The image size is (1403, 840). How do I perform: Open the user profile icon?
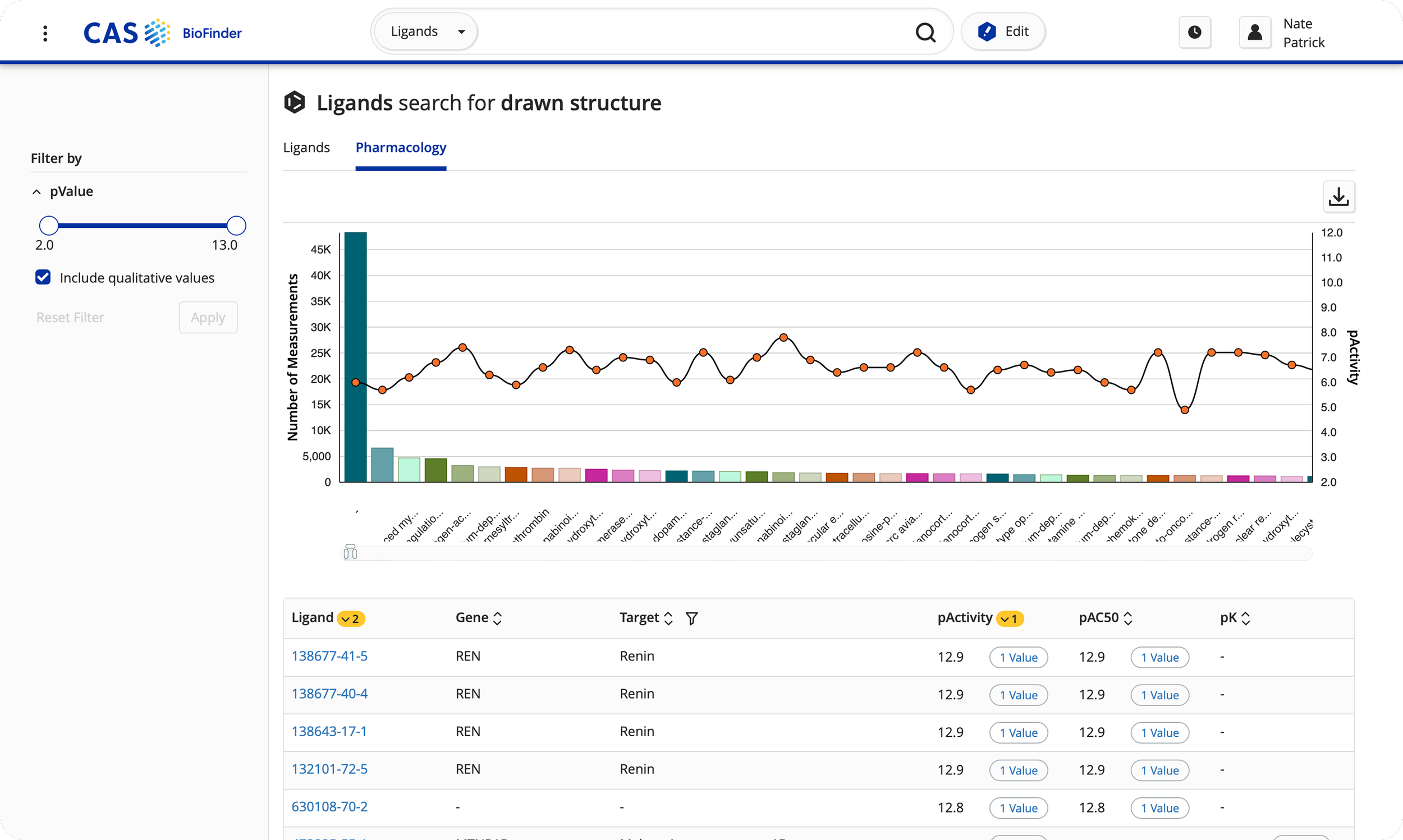pyautogui.click(x=1254, y=32)
